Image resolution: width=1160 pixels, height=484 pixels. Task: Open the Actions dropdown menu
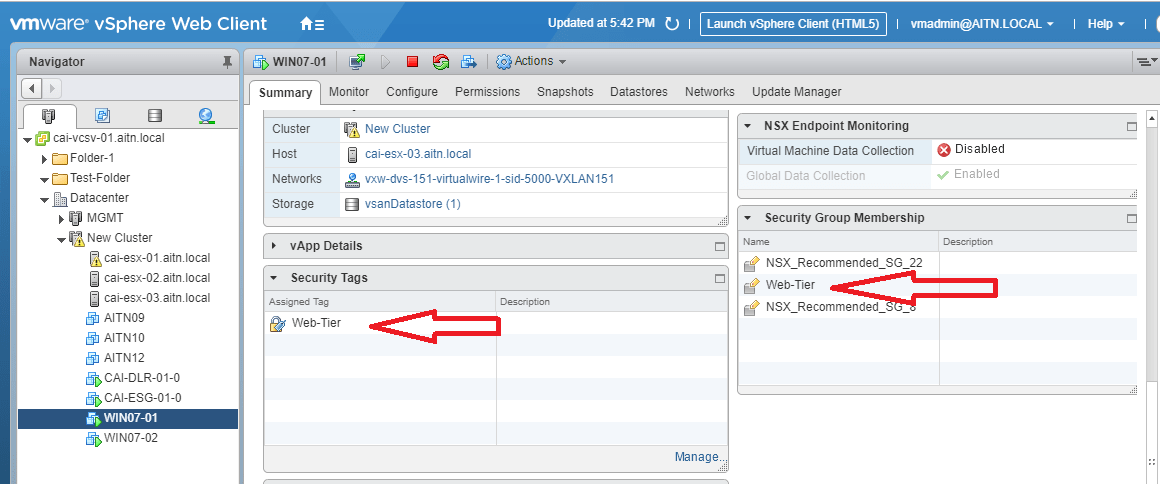(531, 62)
